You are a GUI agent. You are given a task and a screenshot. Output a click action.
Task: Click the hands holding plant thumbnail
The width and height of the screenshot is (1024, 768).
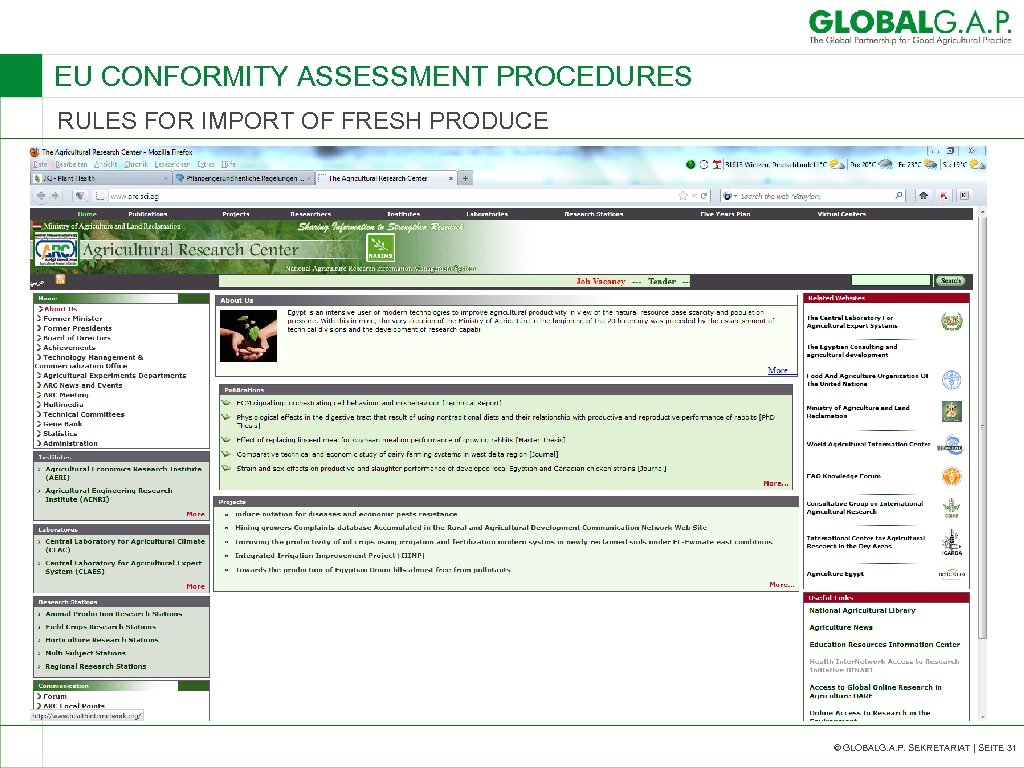(x=248, y=336)
